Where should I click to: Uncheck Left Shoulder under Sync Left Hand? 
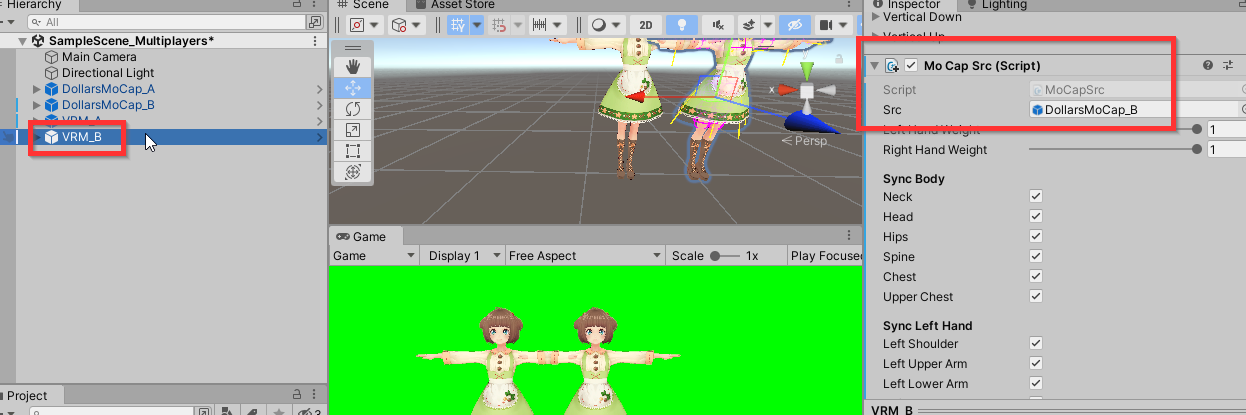coord(1036,344)
